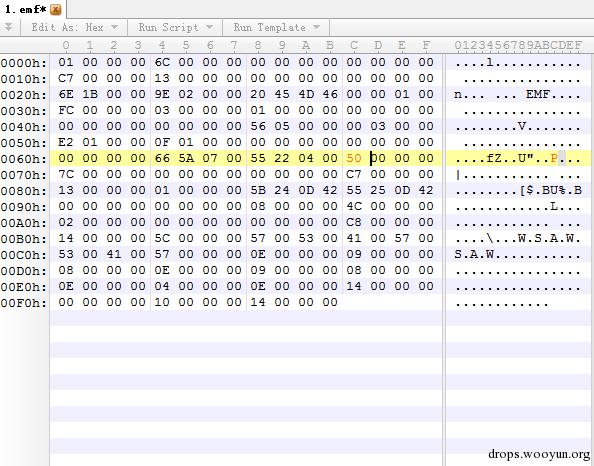This screenshot has width=594, height=466.
Task: Click the 0060h row address label
Action: pyautogui.click(x=23, y=159)
